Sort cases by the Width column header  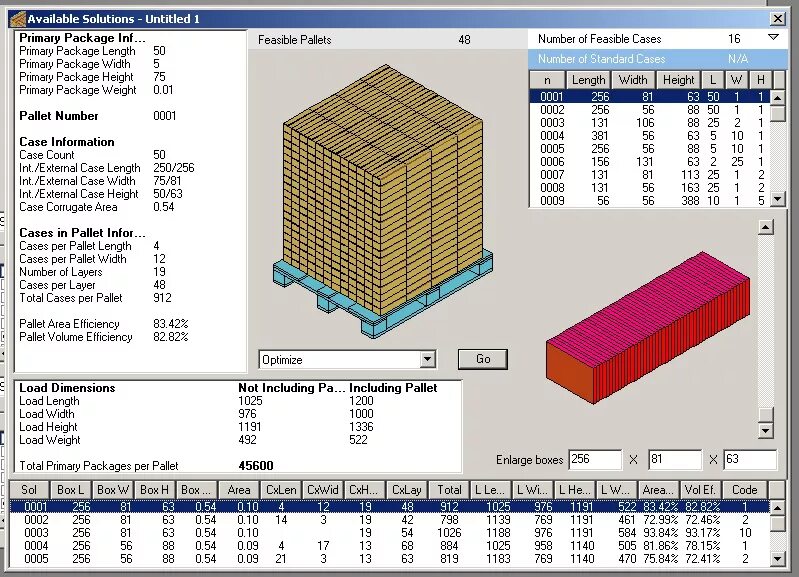[x=633, y=80]
